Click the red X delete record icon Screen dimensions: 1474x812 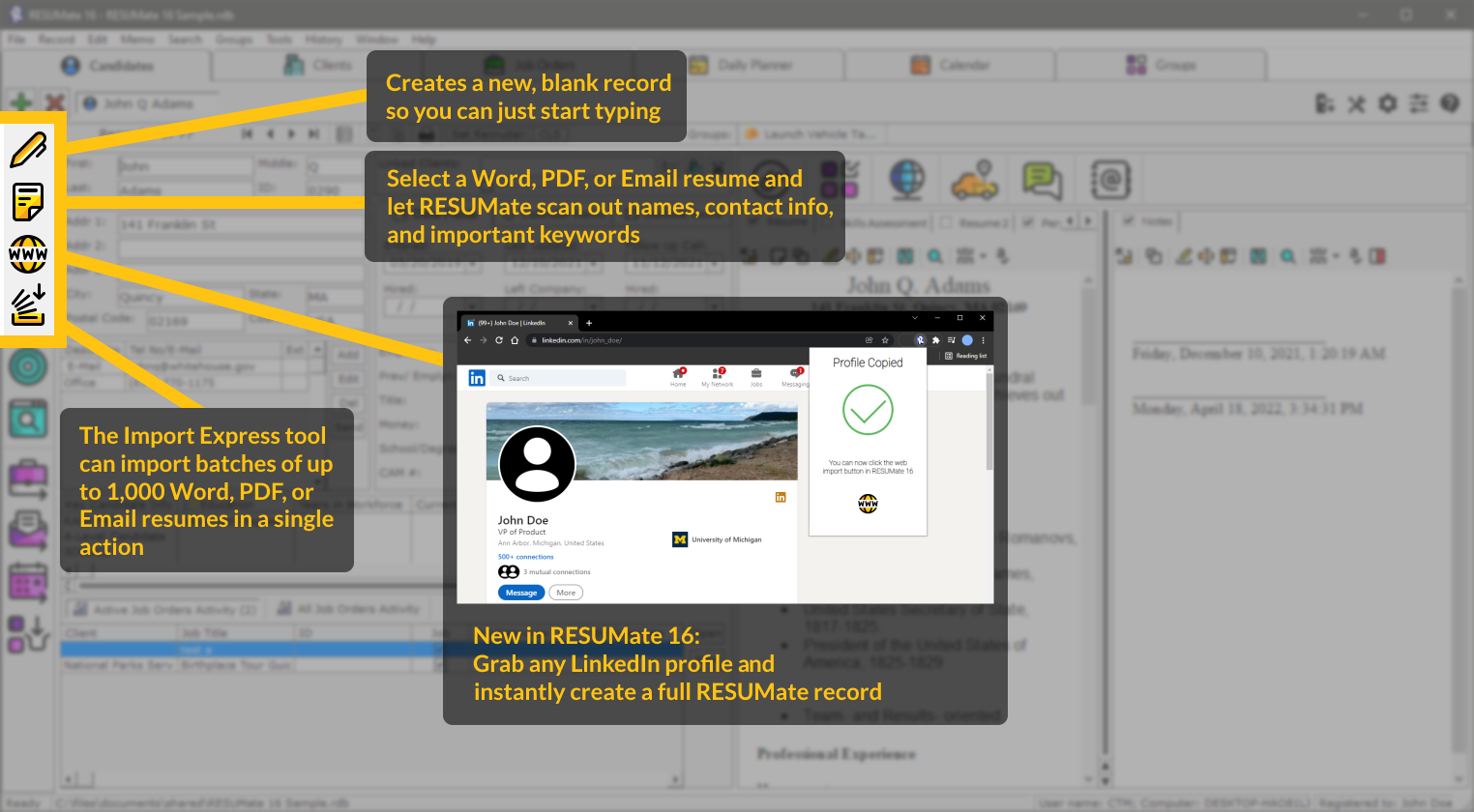click(55, 102)
